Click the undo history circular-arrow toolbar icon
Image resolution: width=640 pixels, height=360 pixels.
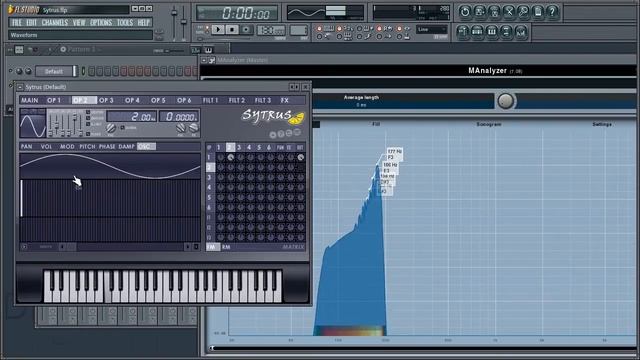click(465, 12)
